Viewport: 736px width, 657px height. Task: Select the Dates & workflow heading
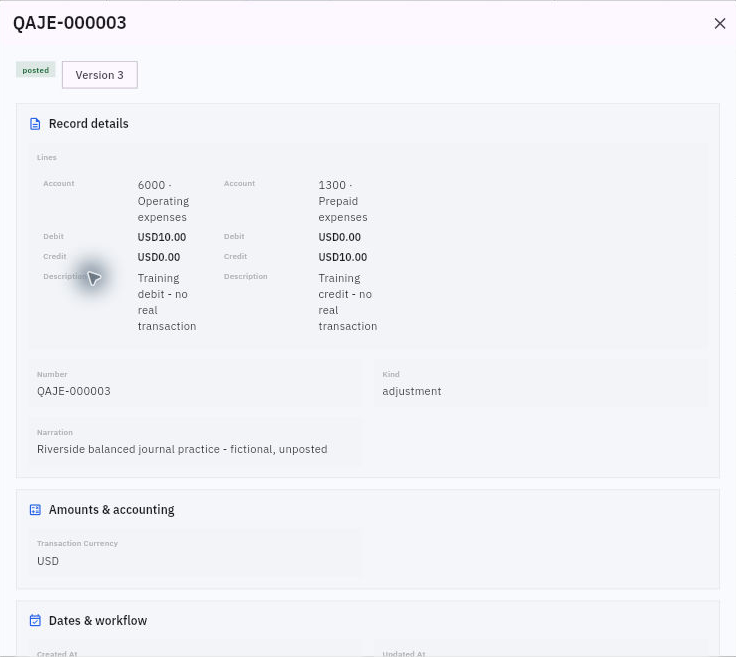pyautogui.click(x=98, y=620)
